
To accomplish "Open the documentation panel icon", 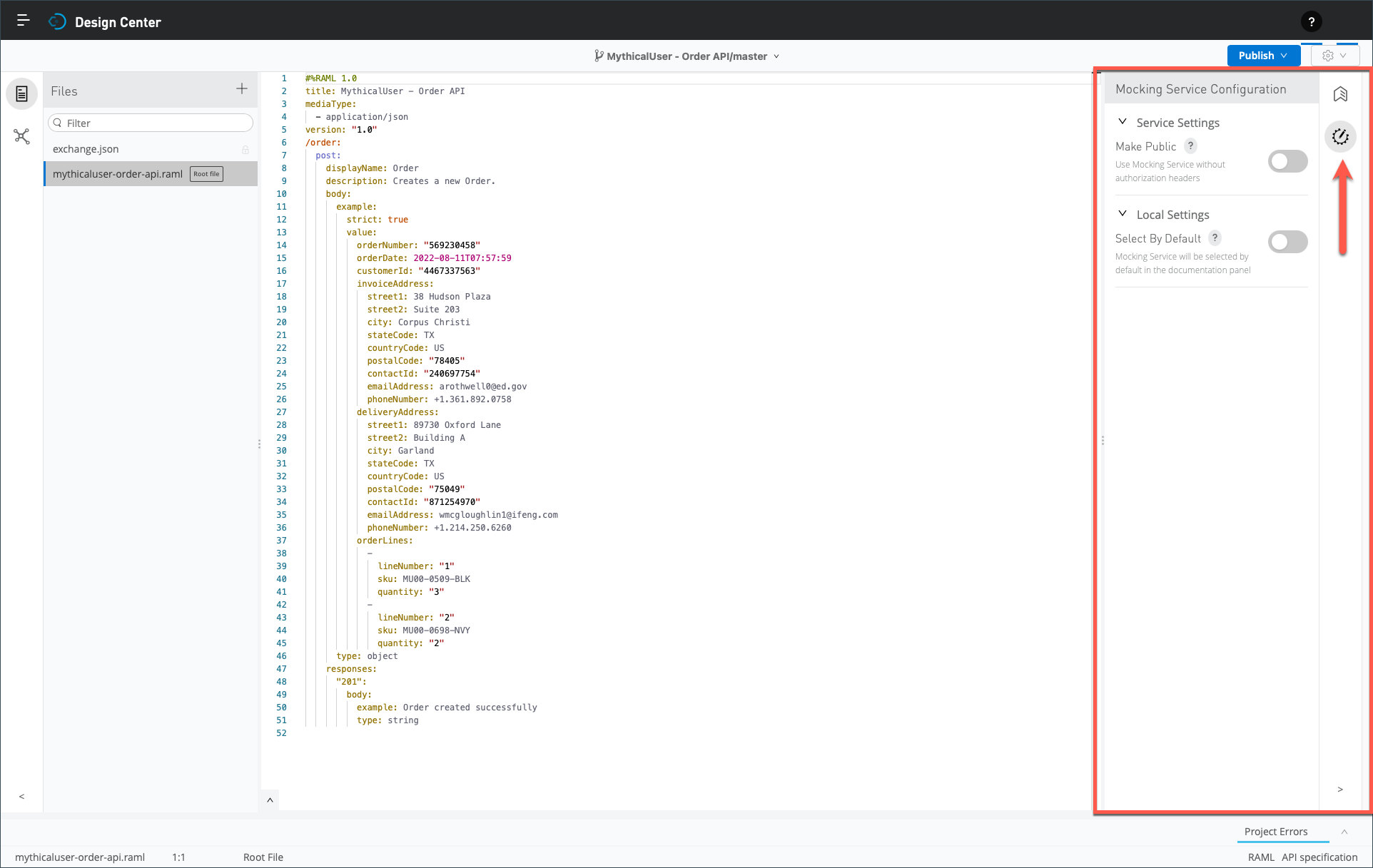I will [1340, 94].
